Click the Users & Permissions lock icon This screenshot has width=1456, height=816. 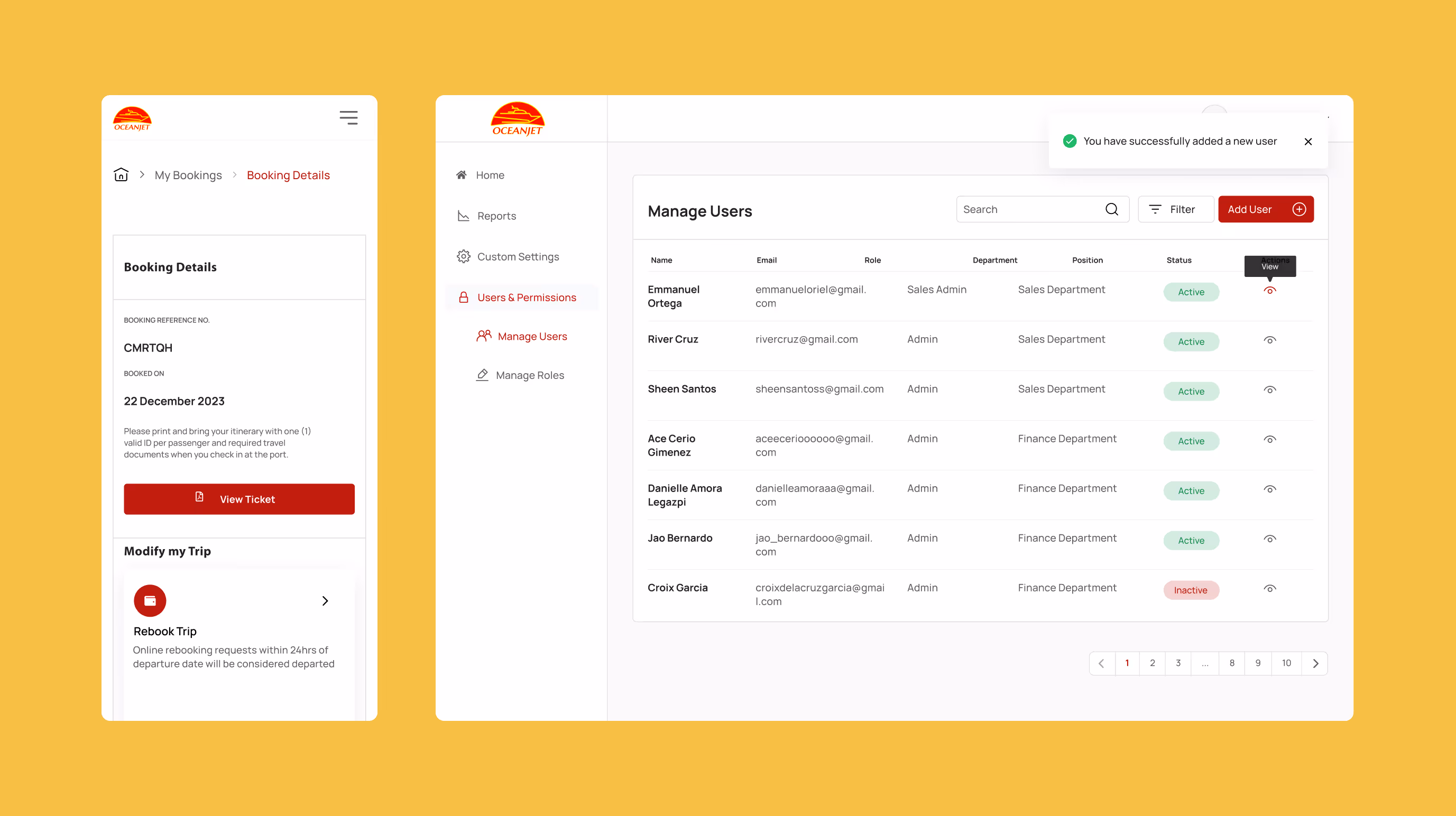463,296
